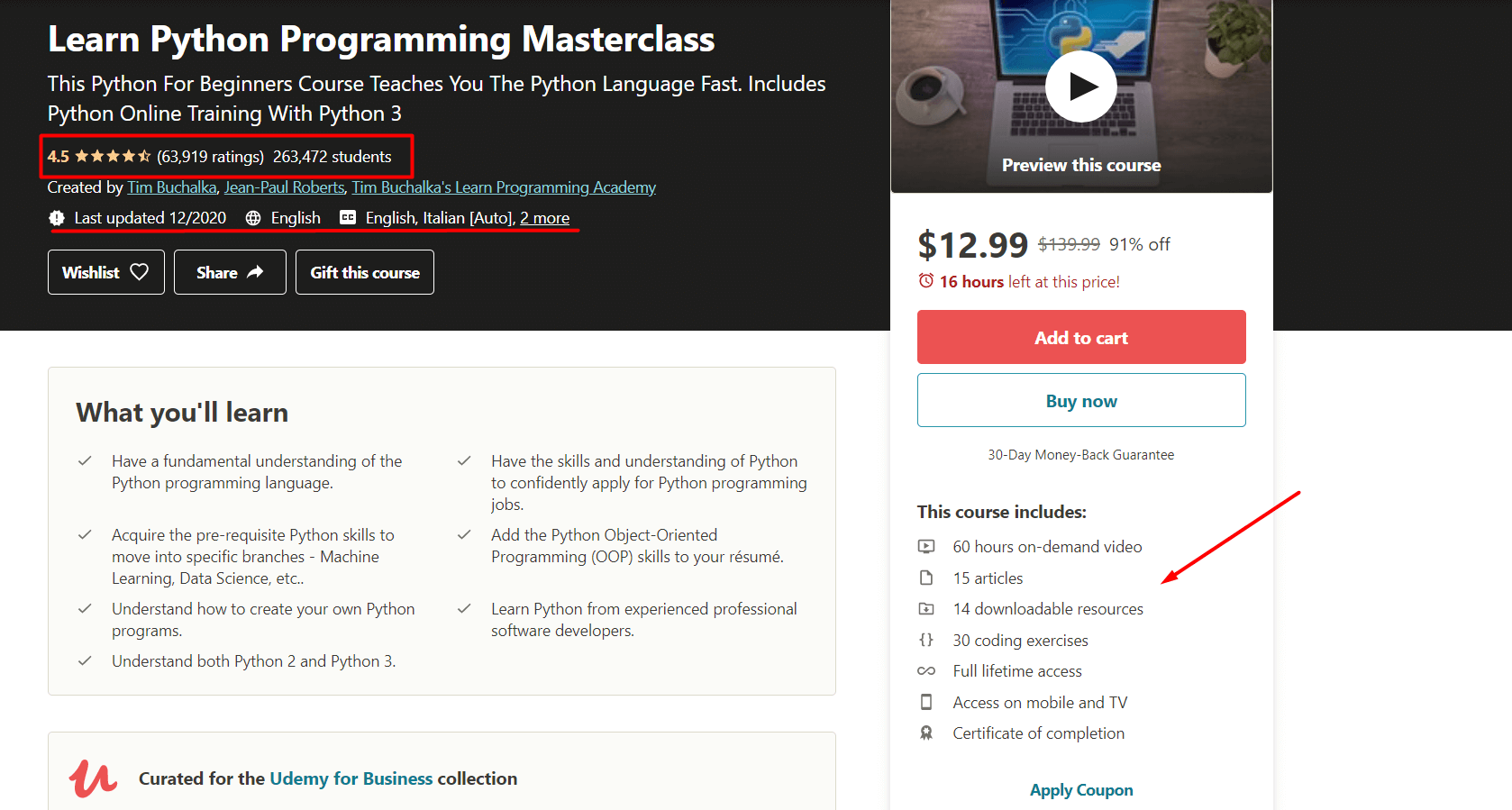Click the Apply Coupon link
The image size is (1512, 810).
pyautogui.click(x=1081, y=790)
